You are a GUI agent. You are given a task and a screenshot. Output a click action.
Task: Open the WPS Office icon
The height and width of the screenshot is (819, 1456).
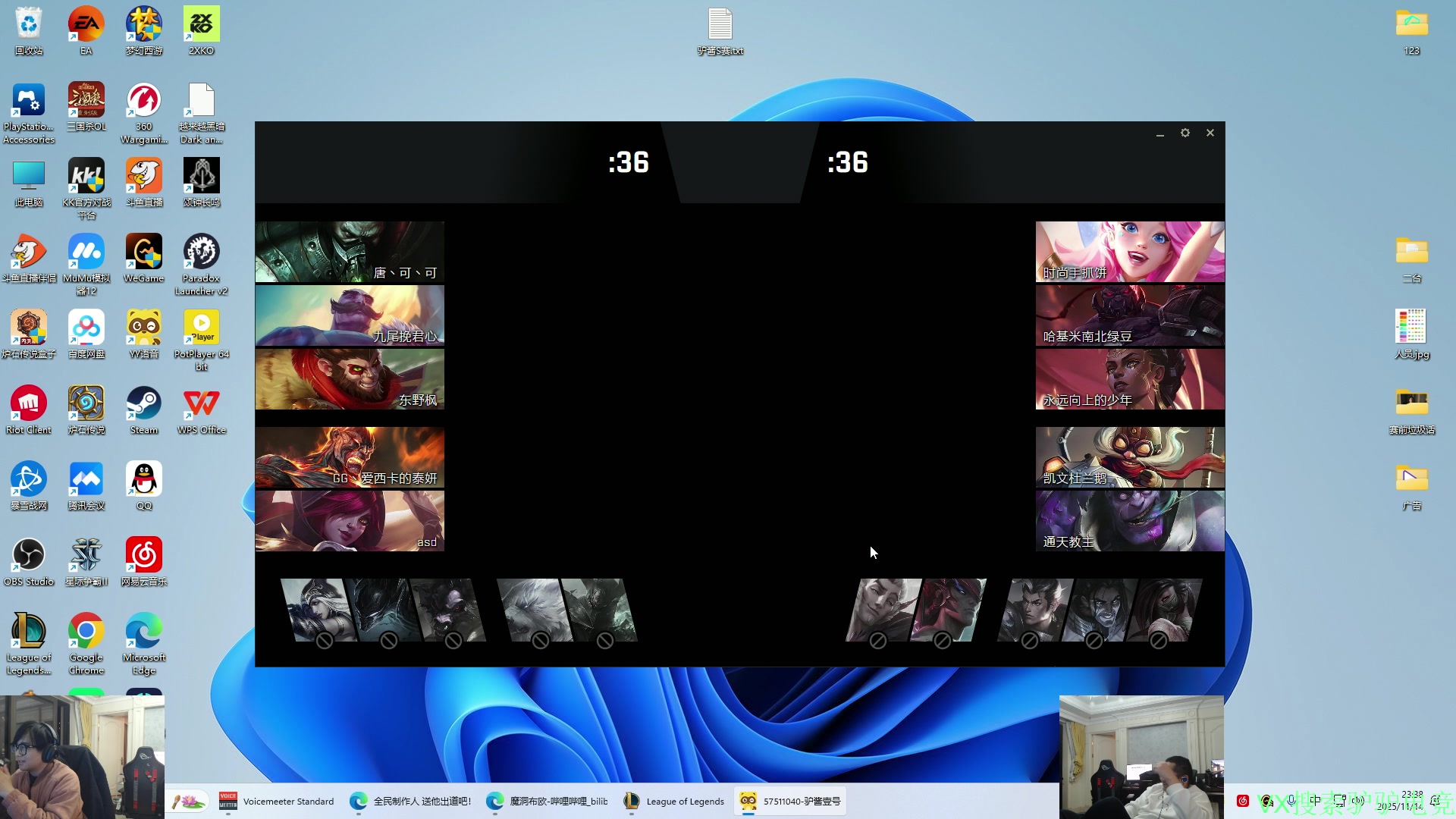(x=201, y=404)
